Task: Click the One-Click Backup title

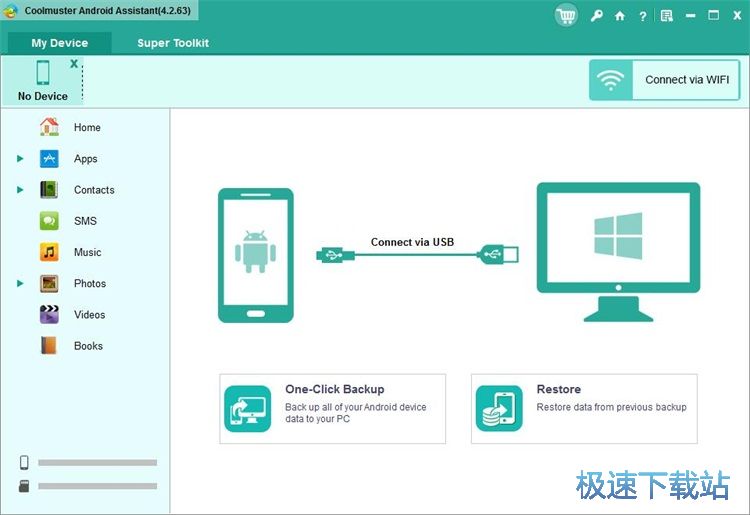Action: tap(335, 389)
